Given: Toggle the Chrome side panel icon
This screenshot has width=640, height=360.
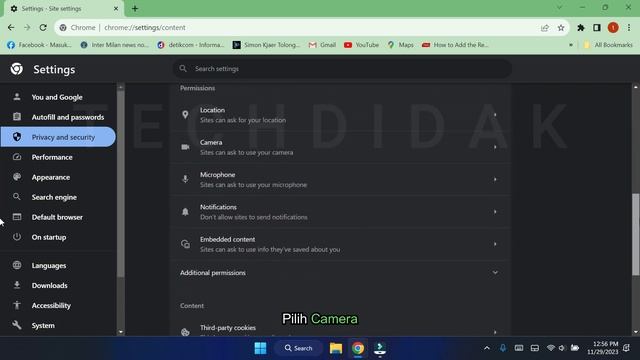Looking at the screenshot, I should (597, 28).
